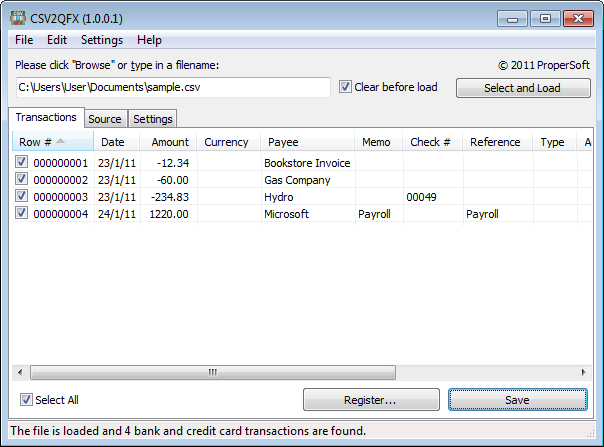
Task: Switch to the Settings tab
Action: pyautogui.click(x=152, y=119)
